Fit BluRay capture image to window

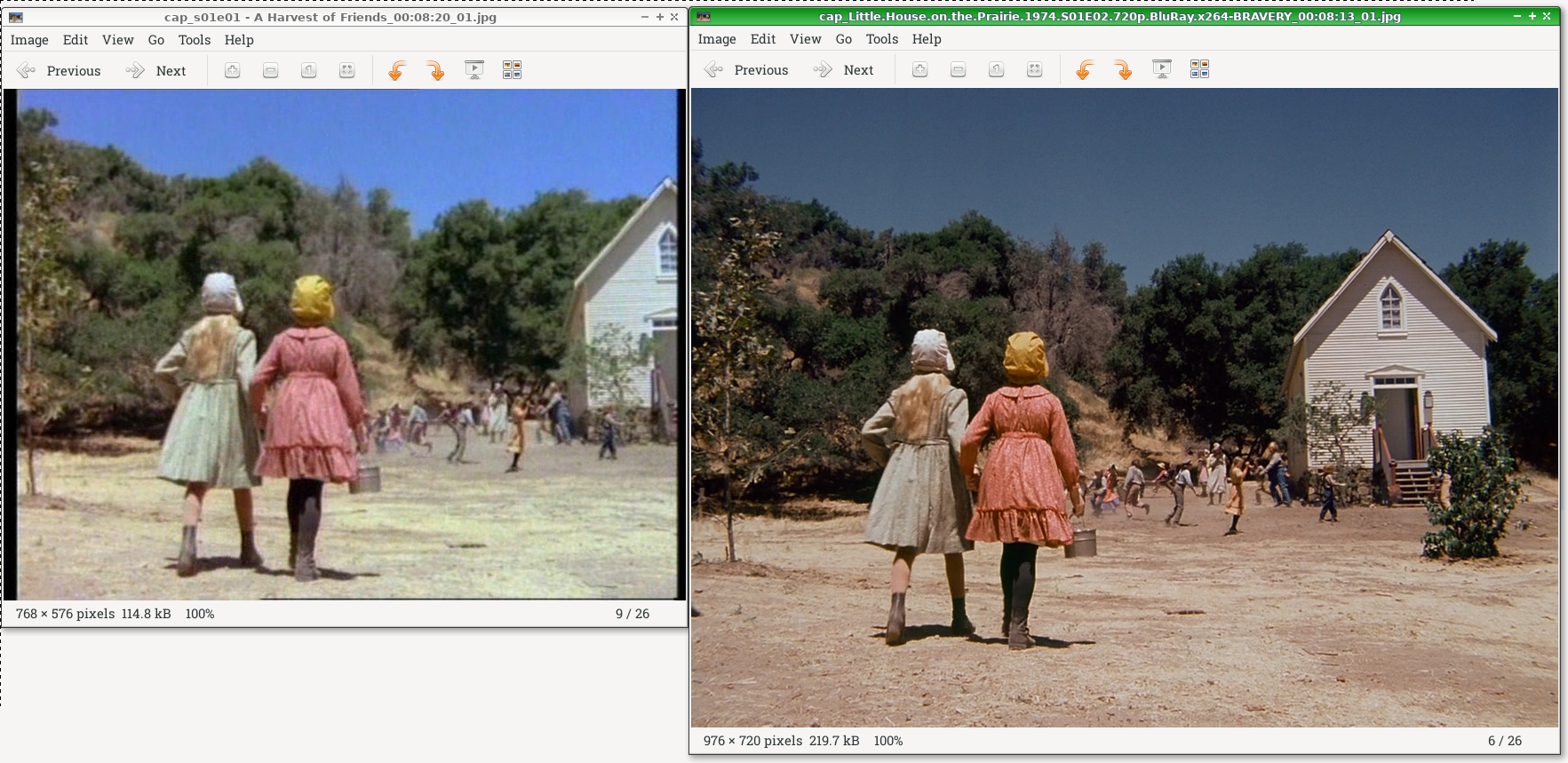[x=1034, y=70]
